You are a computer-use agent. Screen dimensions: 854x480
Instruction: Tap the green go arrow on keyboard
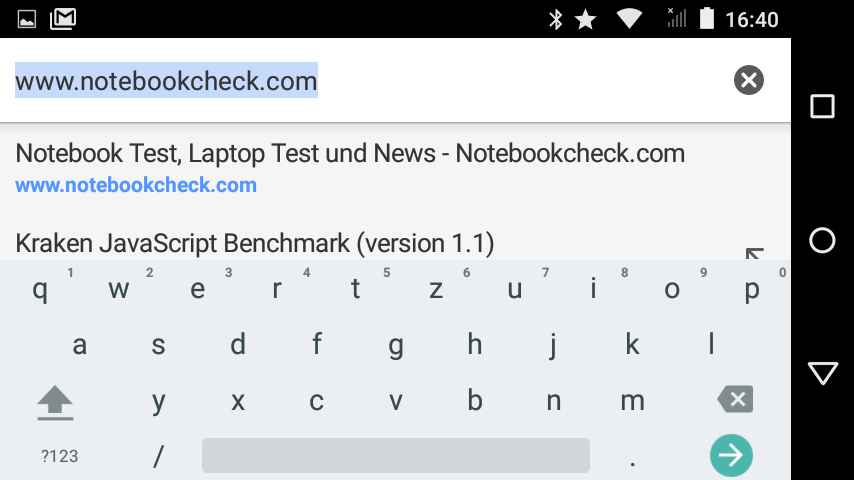731,455
